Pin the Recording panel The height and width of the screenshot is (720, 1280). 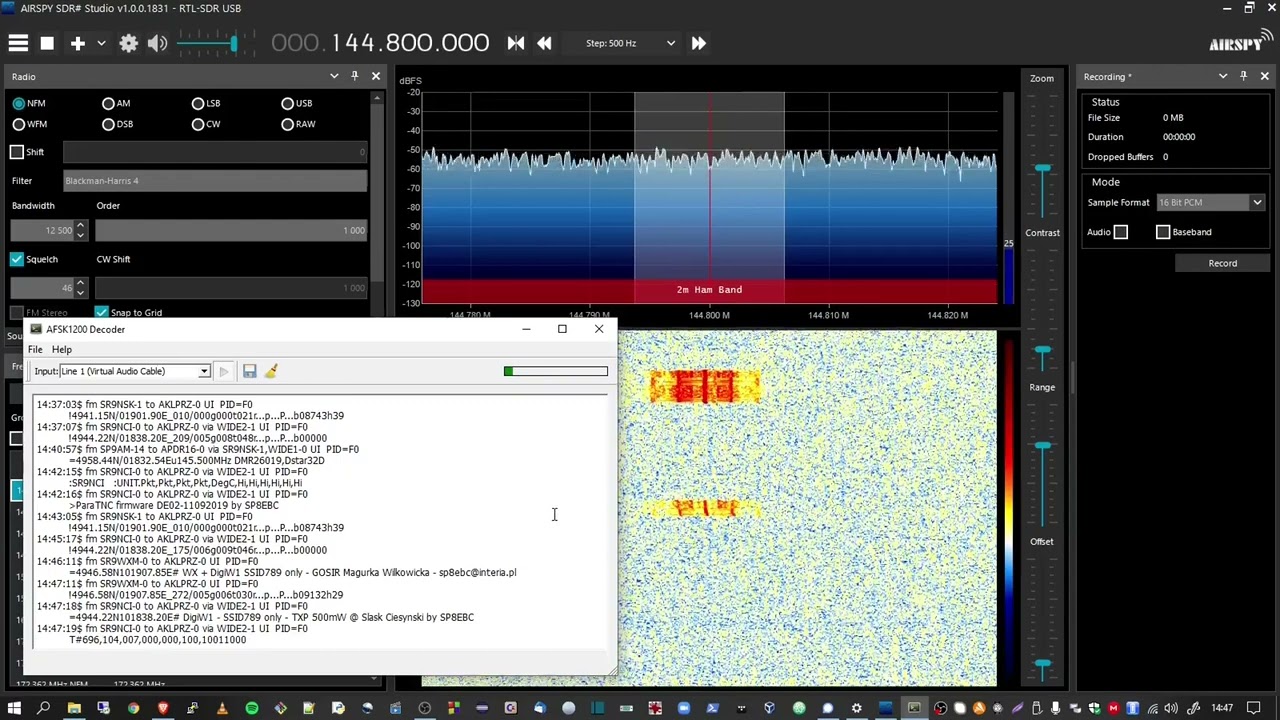[x=1243, y=76]
